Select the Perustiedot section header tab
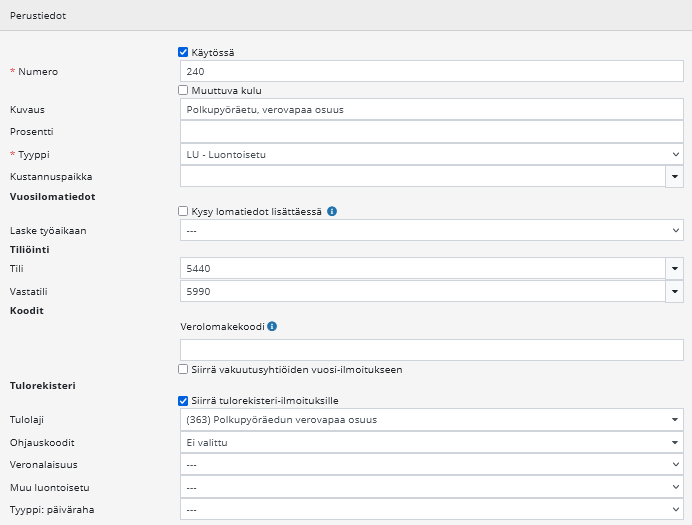This screenshot has width=692, height=525. pos(32,17)
